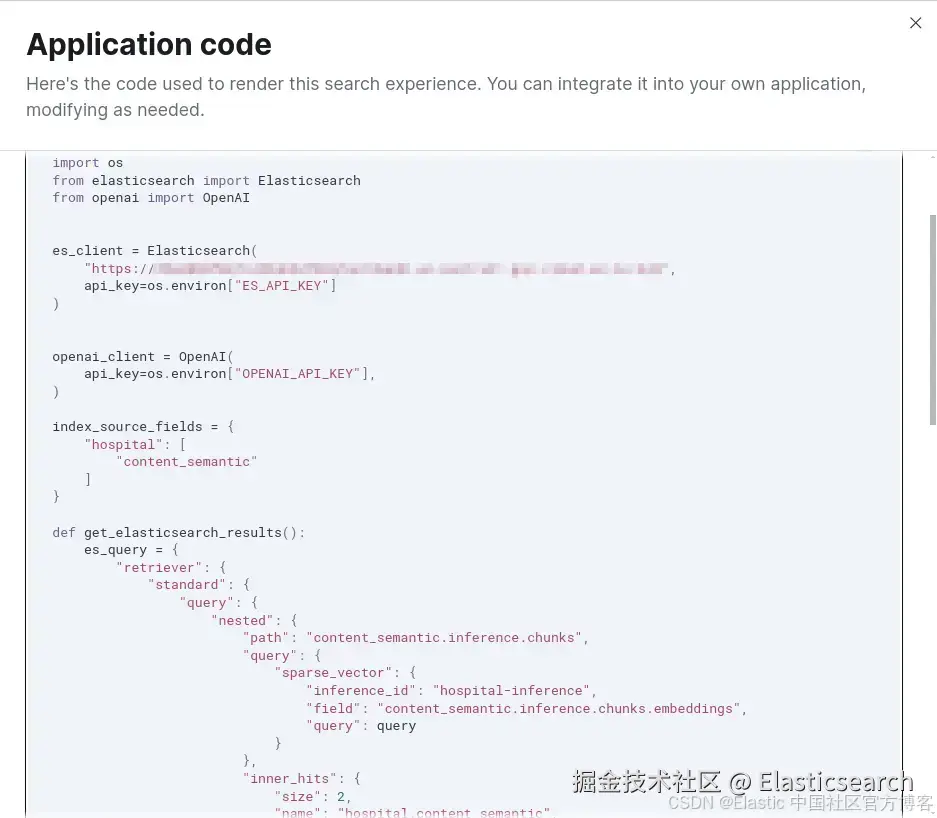Image resolution: width=937 pixels, height=818 pixels.
Task: Click the "sparse_vector" key in code
Action: click(x=342, y=673)
